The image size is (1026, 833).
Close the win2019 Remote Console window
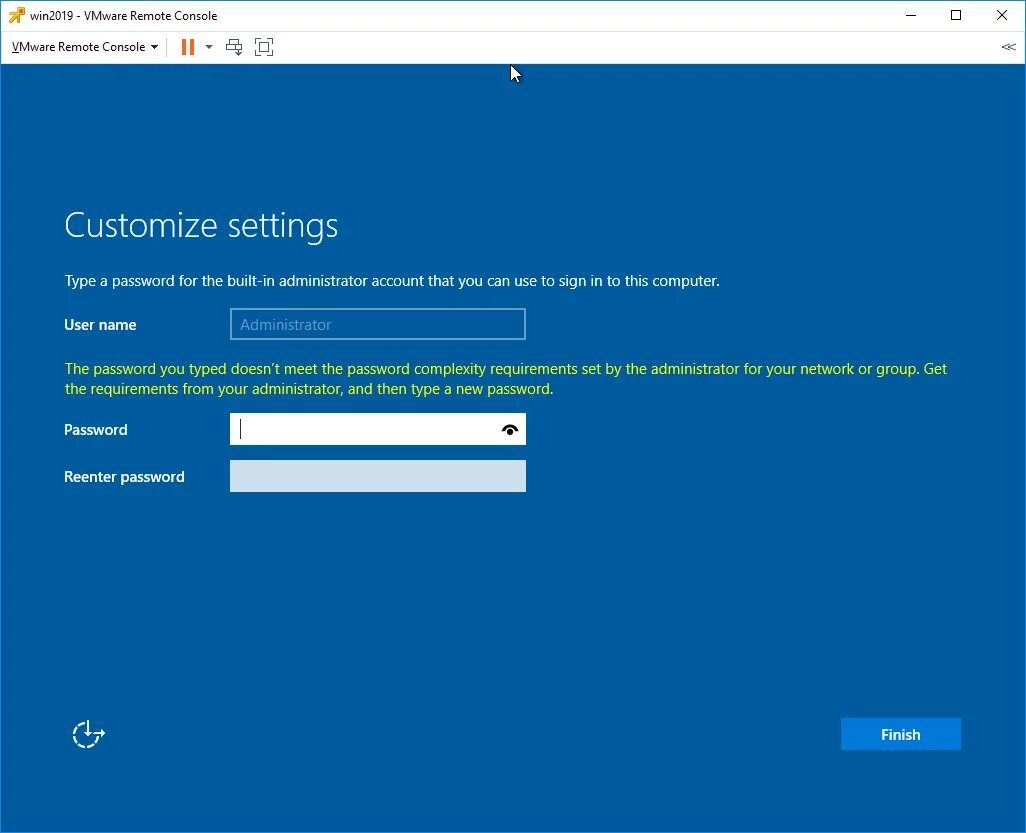point(1002,15)
